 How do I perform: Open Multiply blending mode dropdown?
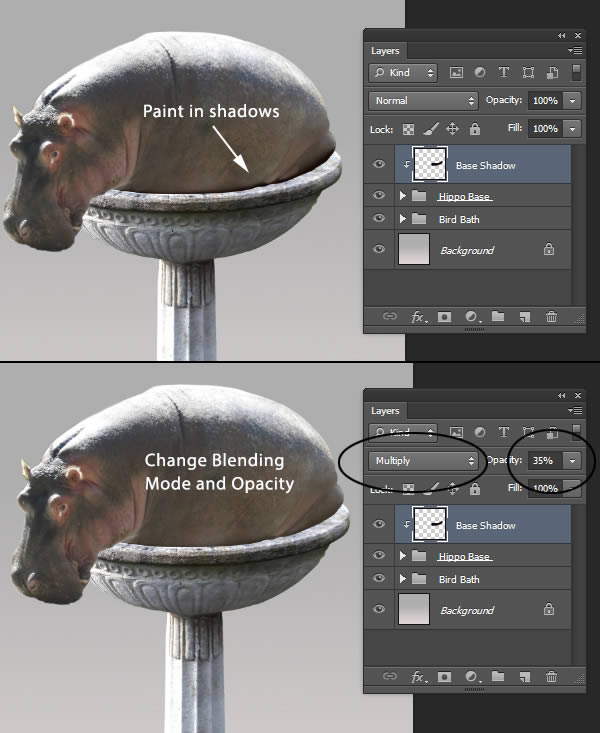(x=423, y=461)
